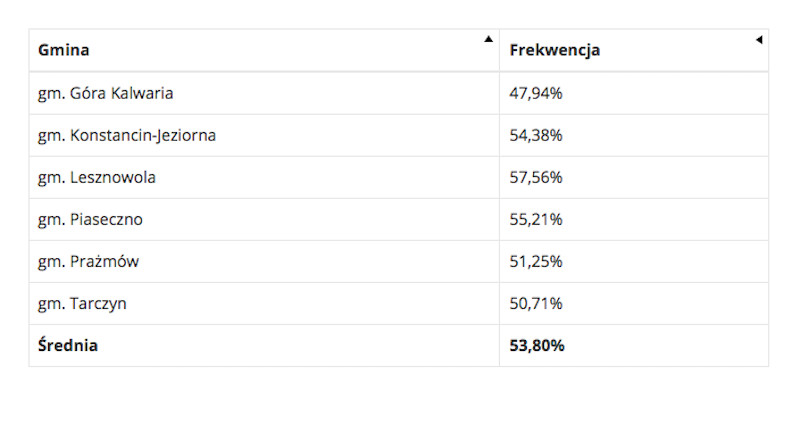This screenshot has width=800, height=433.
Task: Click the 53,80% average value
Action: 537,346
